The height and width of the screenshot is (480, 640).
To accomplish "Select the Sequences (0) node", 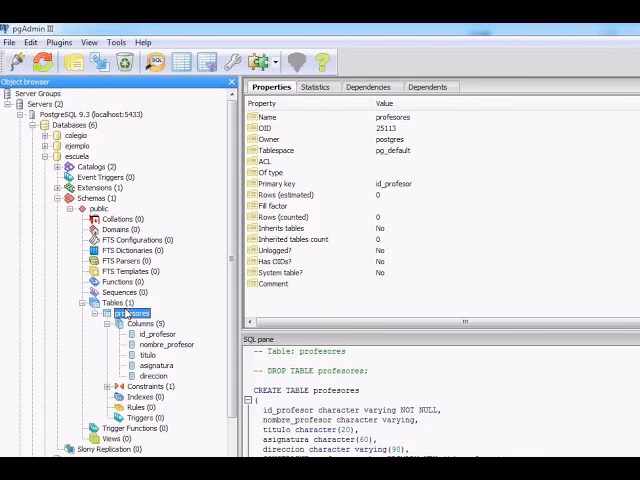I will pos(125,292).
